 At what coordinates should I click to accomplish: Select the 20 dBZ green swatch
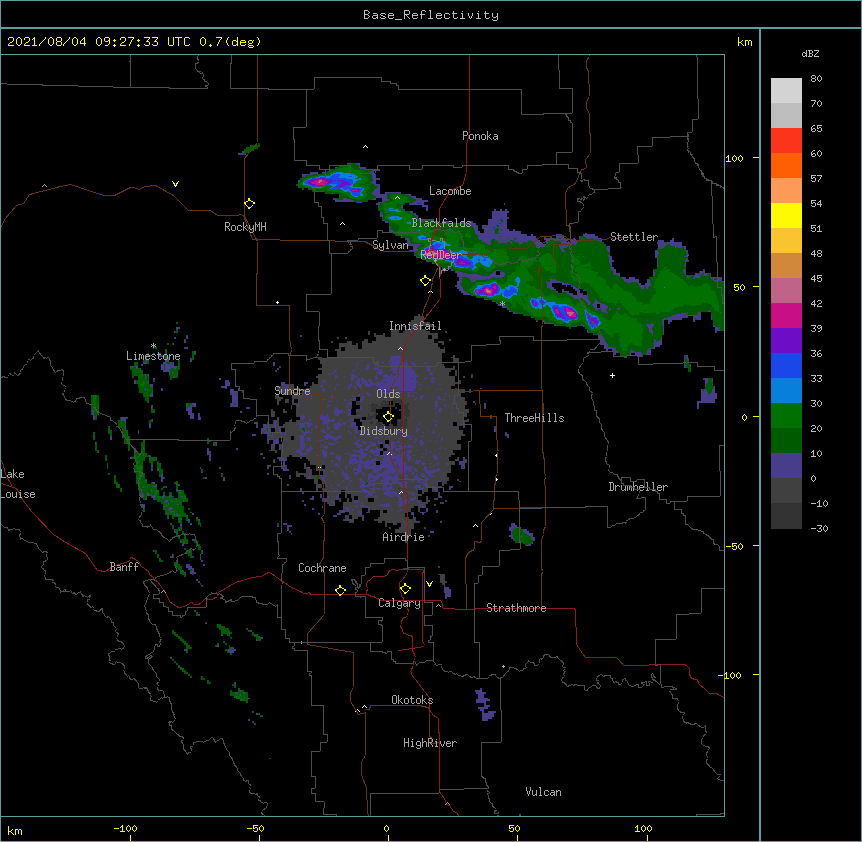(786, 440)
